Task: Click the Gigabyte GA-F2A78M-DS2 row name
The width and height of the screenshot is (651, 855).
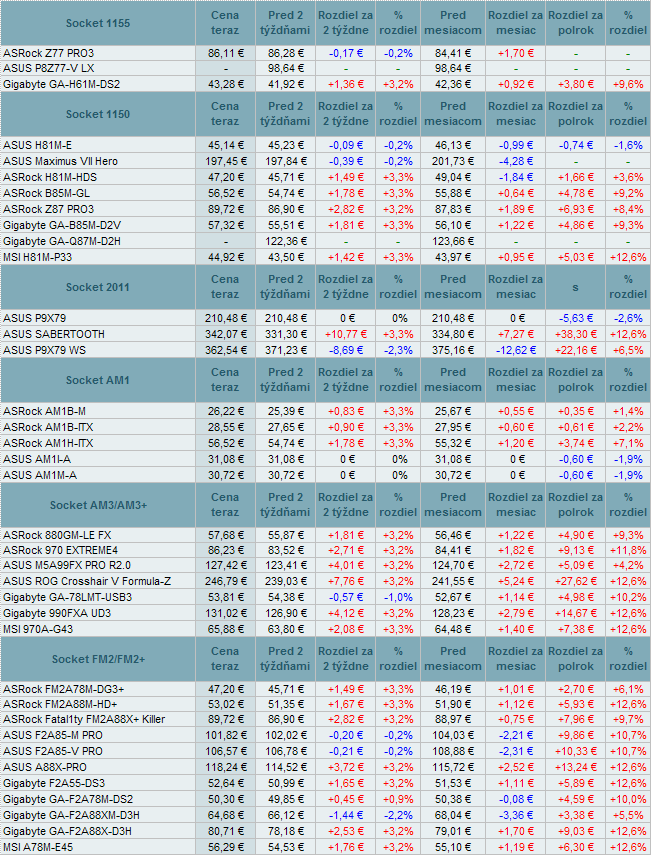Action: 68,799
